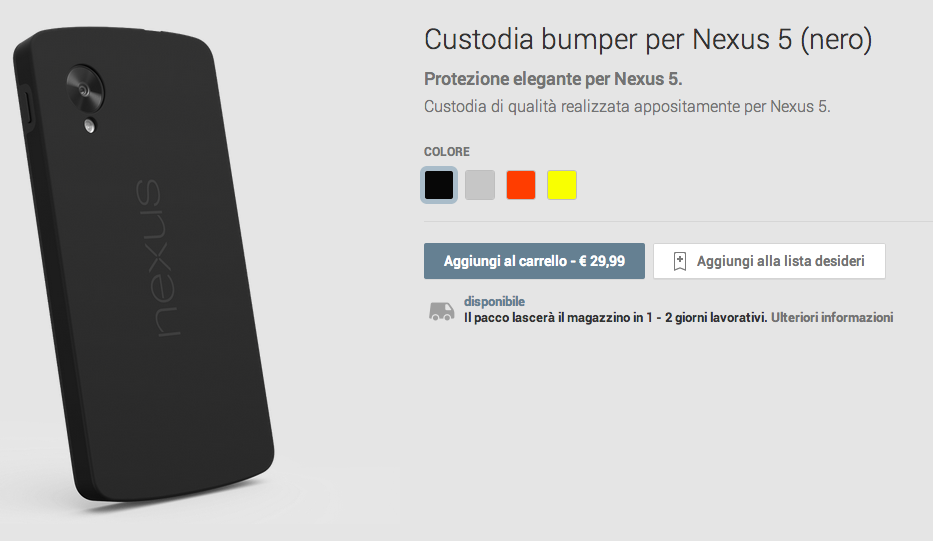Select the black color swatch
The width and height of the screenshot is (933, 541).
point(439,184)
